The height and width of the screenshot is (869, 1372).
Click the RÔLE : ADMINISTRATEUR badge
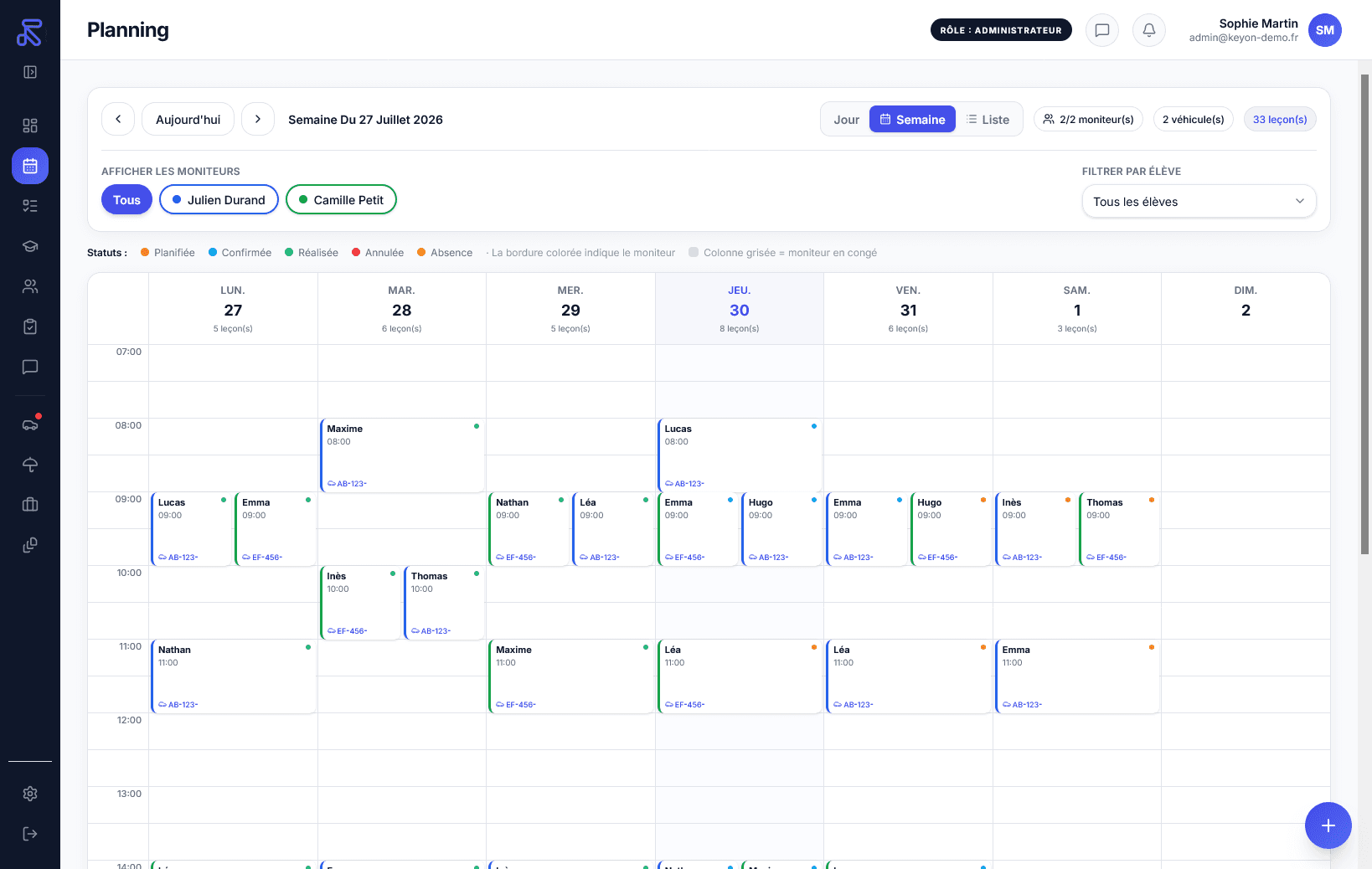(x=1001, y=30)
